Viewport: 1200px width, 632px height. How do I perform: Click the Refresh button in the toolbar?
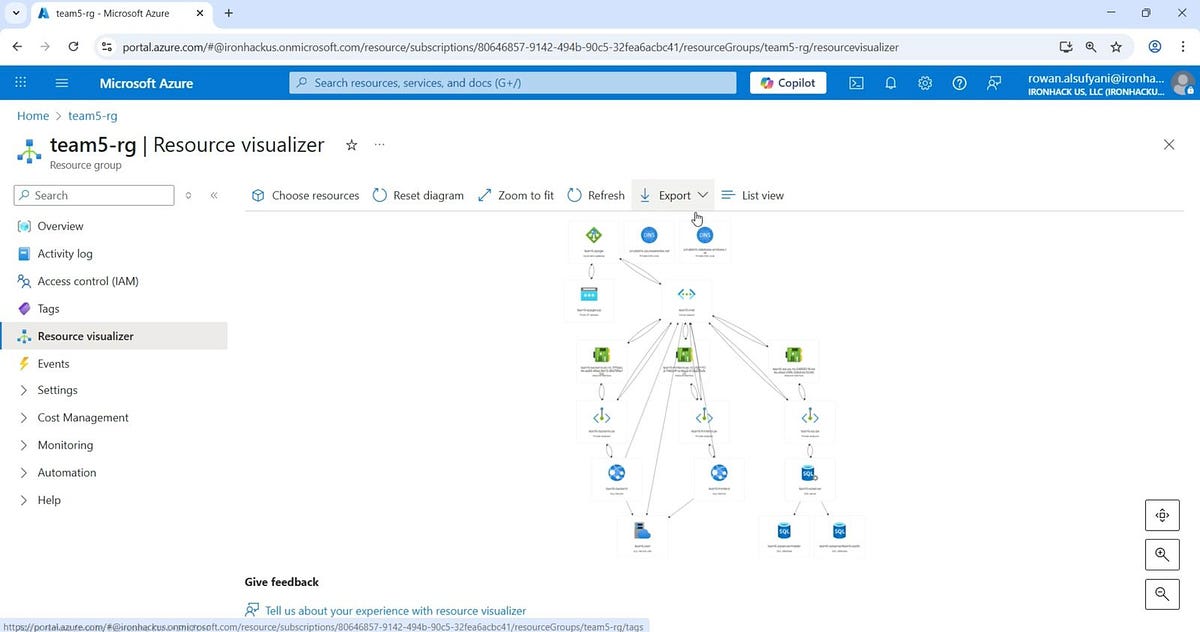pyautogui.click(x=596, y=195)
